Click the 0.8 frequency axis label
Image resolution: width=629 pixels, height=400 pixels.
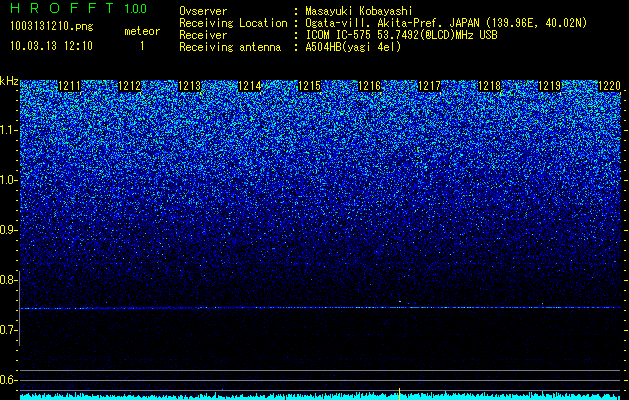(x=8, y=280)
